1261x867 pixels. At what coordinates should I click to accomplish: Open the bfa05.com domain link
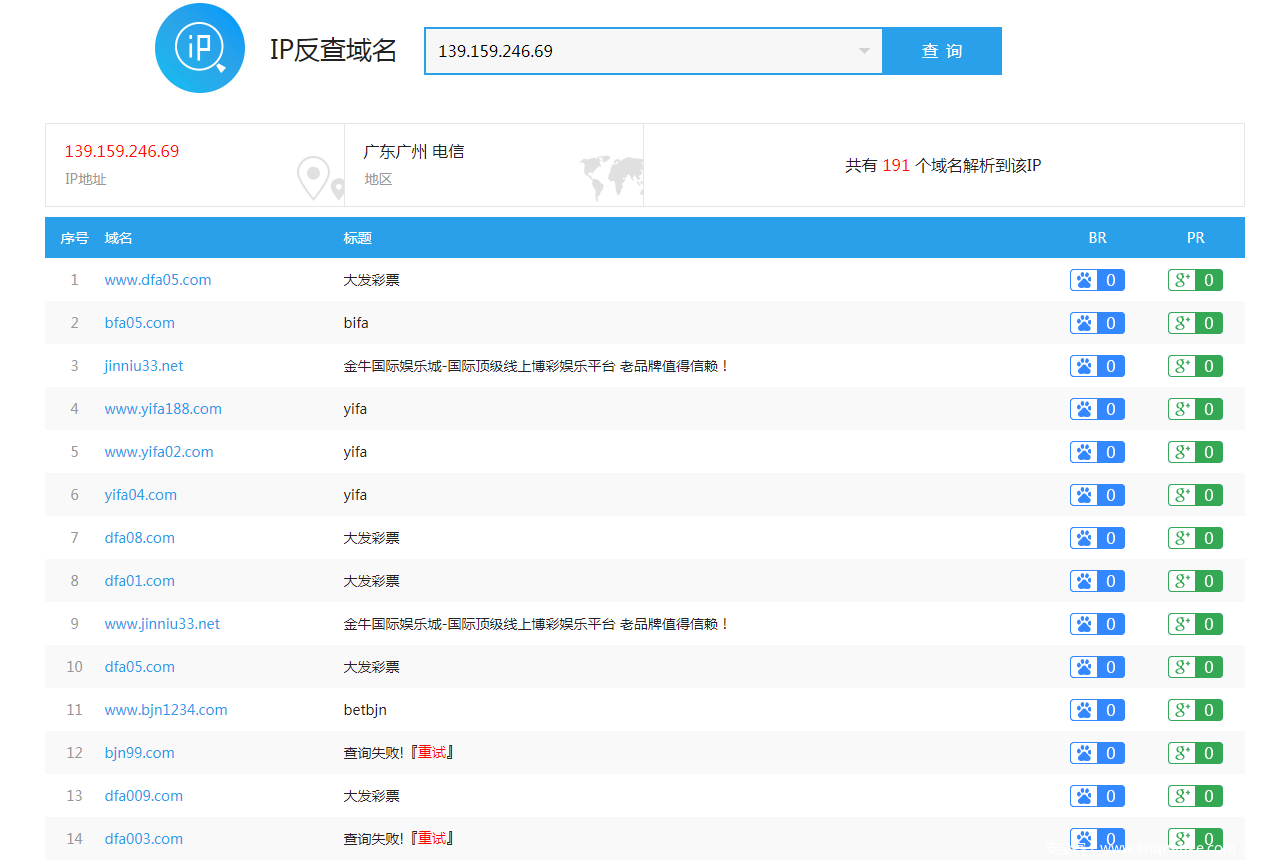tap(140, 323)
